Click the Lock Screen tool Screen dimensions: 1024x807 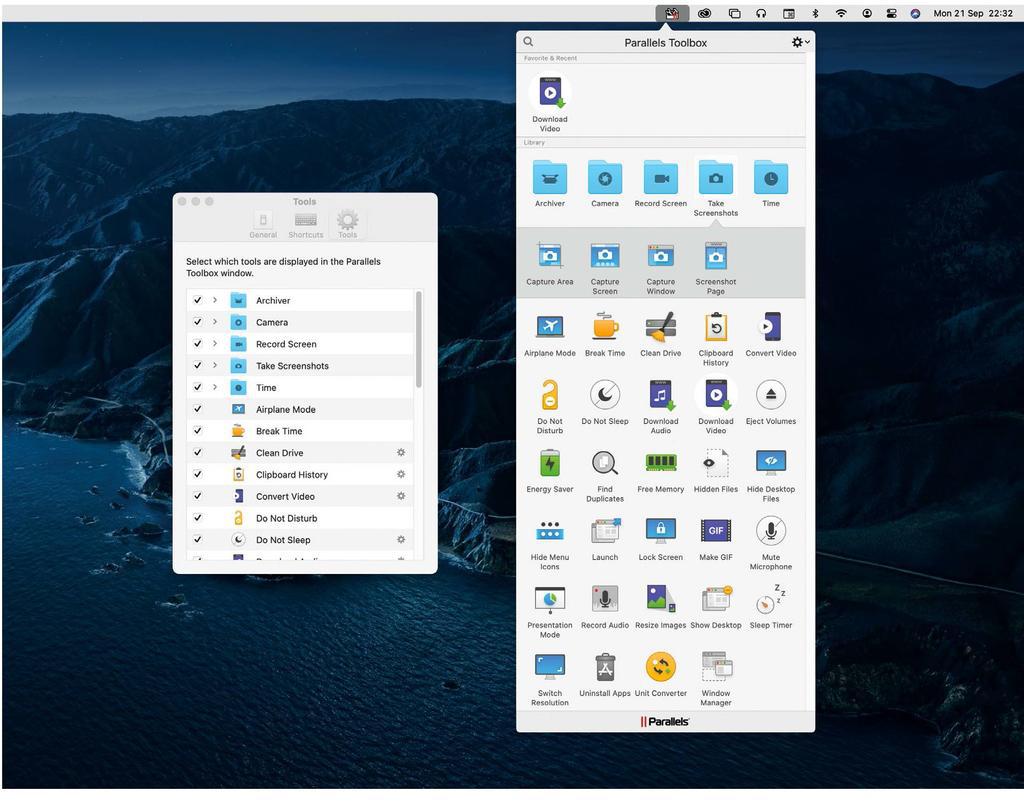coord(660,531)
